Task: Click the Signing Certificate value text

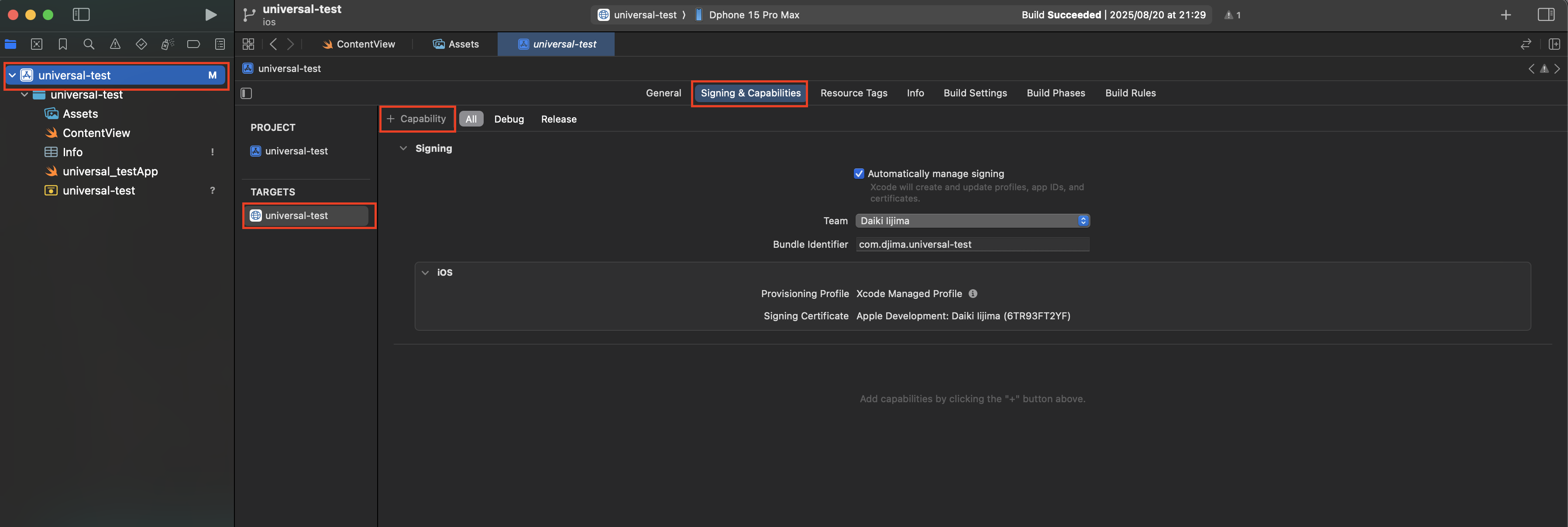Action: (x=963, y=316)
